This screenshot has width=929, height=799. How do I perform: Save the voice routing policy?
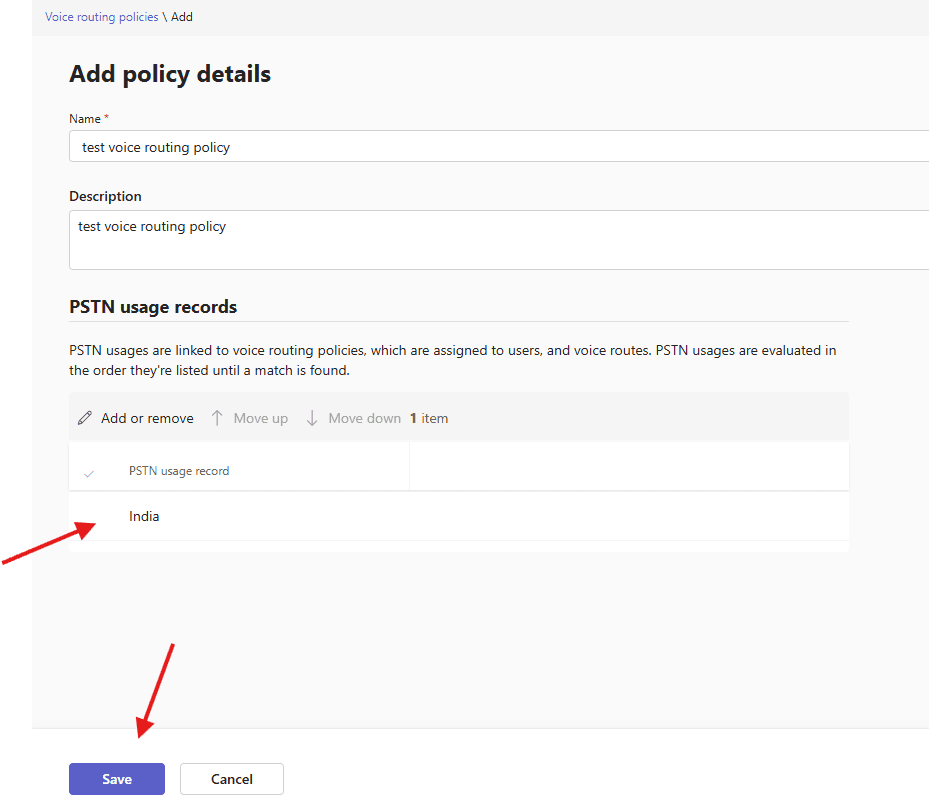click(117, 779)
